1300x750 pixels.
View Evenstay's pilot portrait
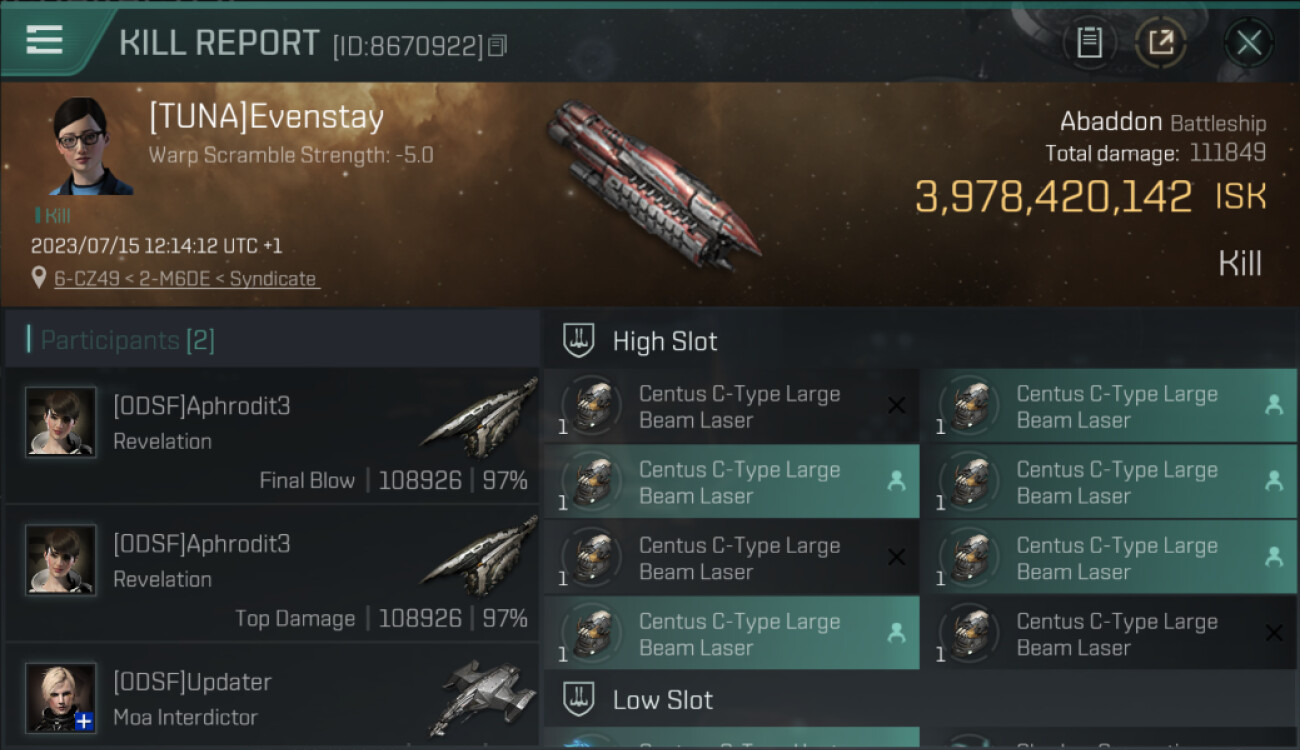point(92,147)
